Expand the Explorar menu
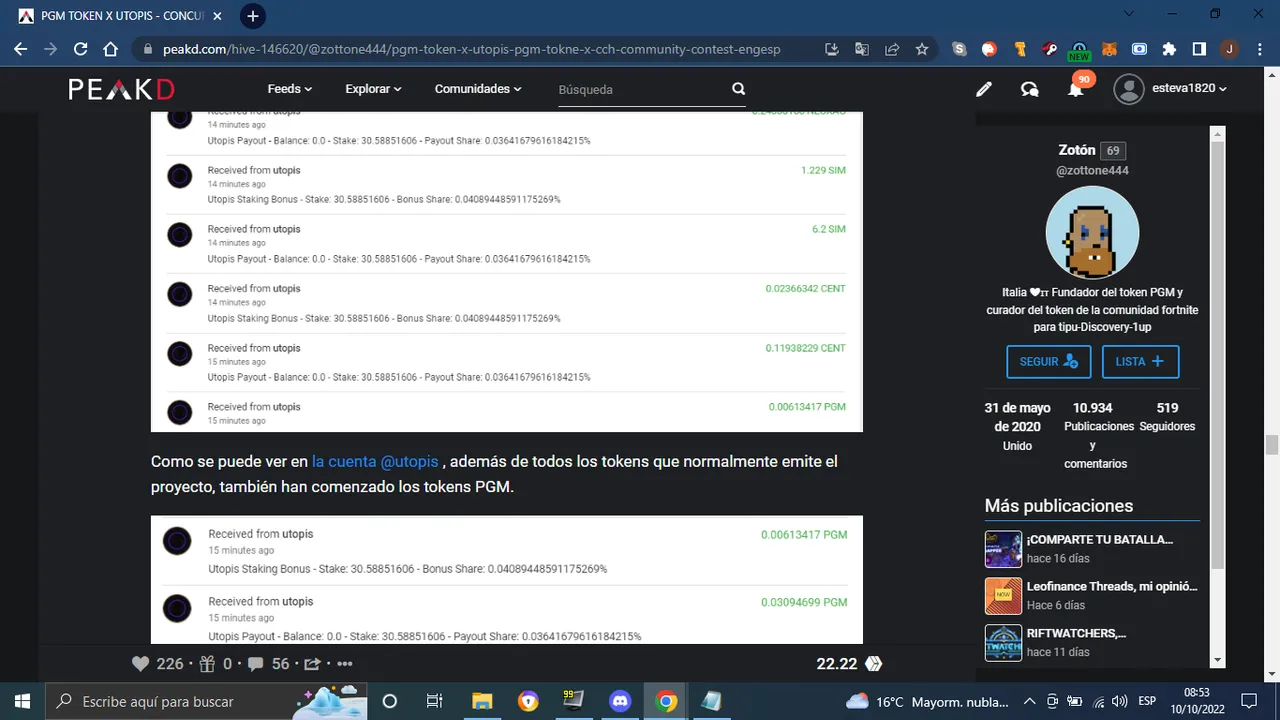The height and width of the screenshot is (720, 1280). click(373, 89)
